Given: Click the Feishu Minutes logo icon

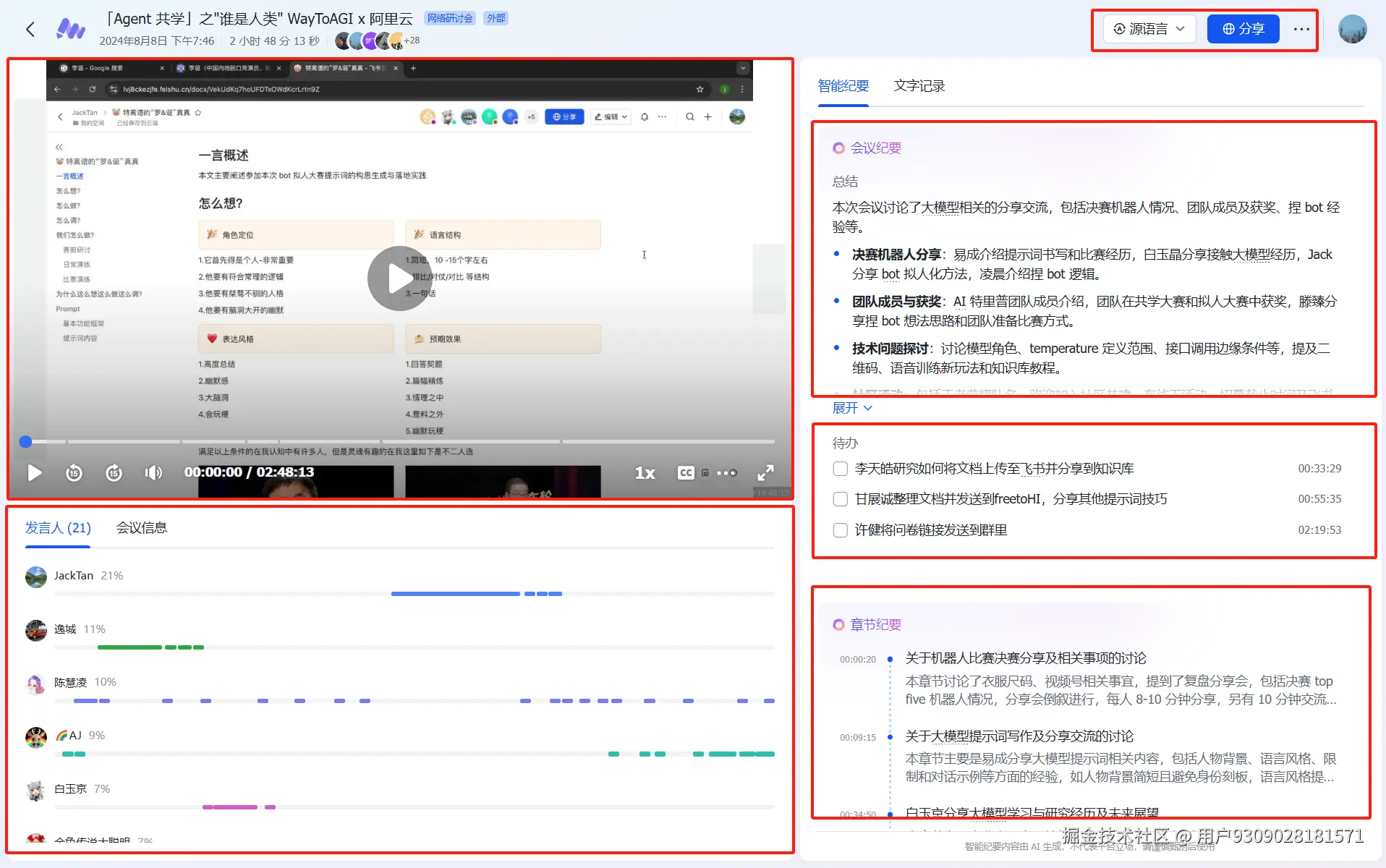Looking at the screenshot, I should point(71,29).
